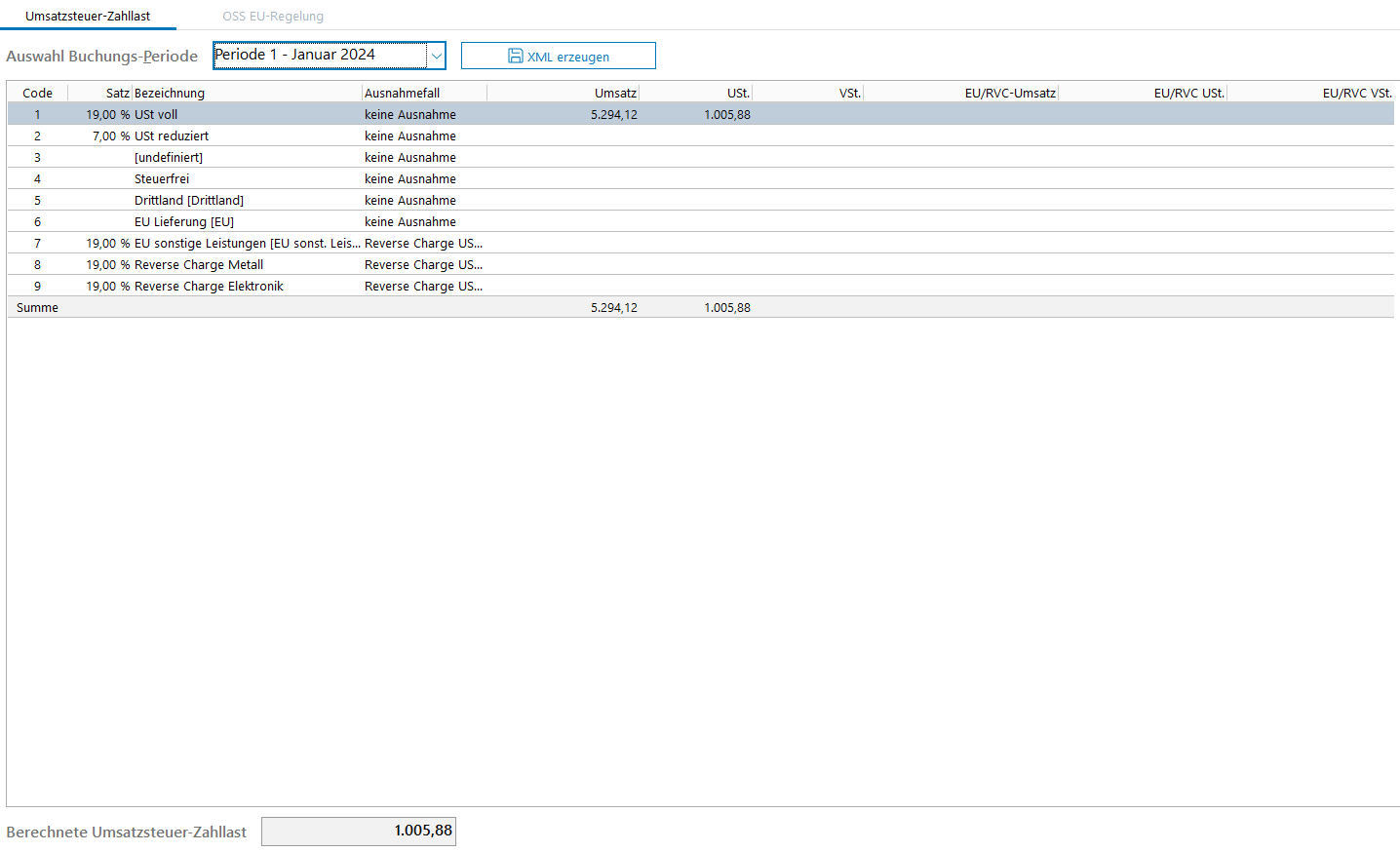Sort by the Ausnahmefall column header
1400x852 pixels.
point(403,94)
